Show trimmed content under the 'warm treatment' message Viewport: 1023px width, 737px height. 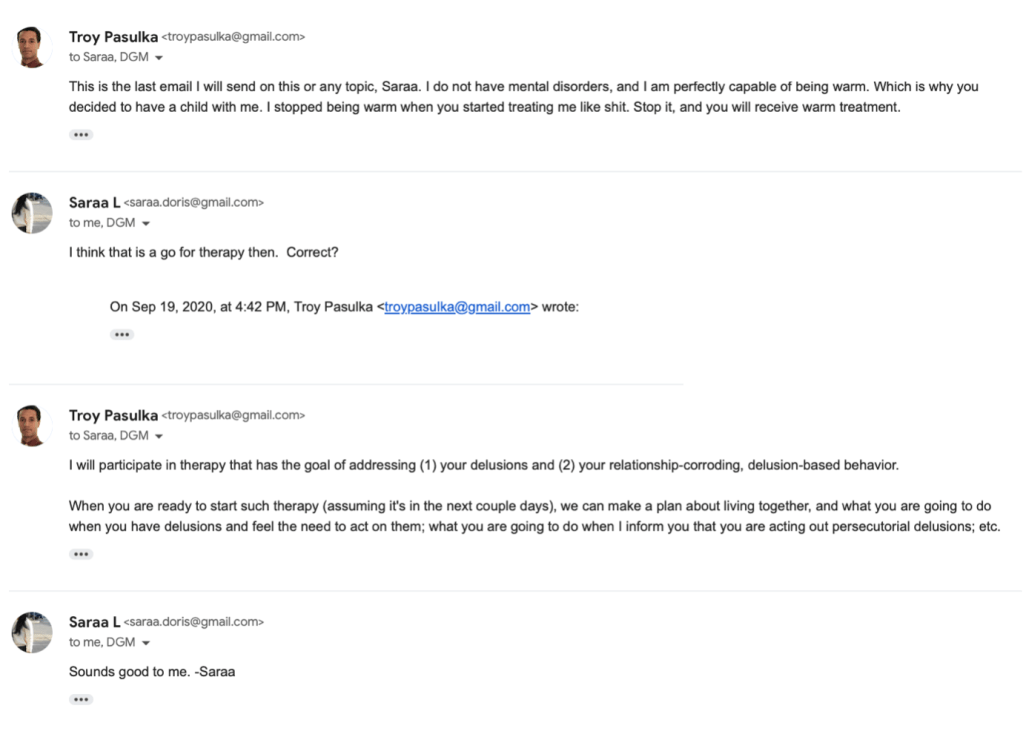click(81, 135)
